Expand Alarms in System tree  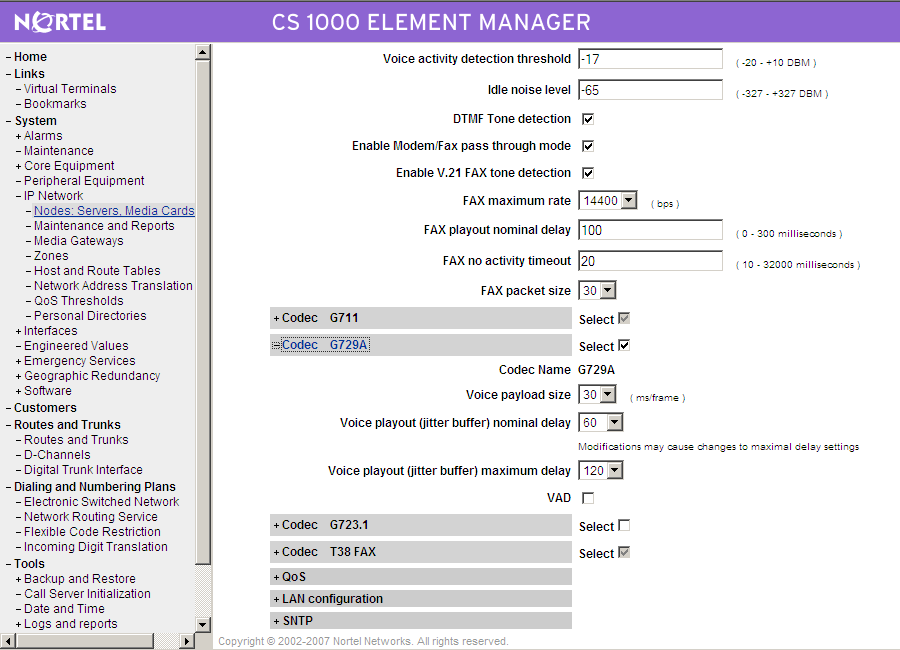tap(19, 136)
